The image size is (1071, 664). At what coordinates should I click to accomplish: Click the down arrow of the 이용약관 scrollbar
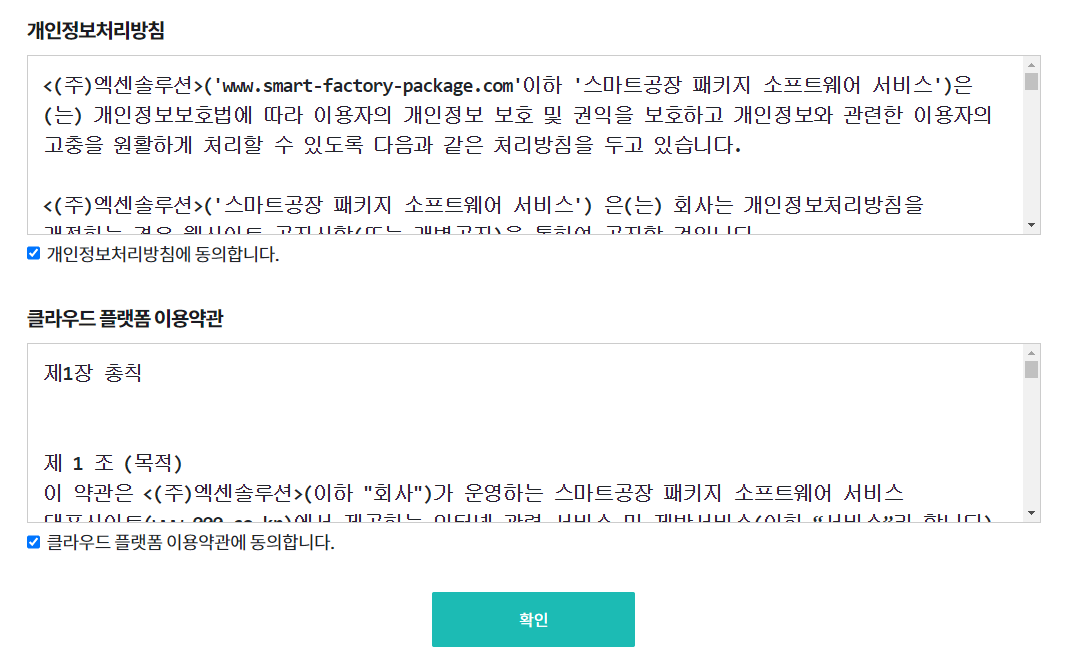pyautogui.click(x=1031, y=513)
